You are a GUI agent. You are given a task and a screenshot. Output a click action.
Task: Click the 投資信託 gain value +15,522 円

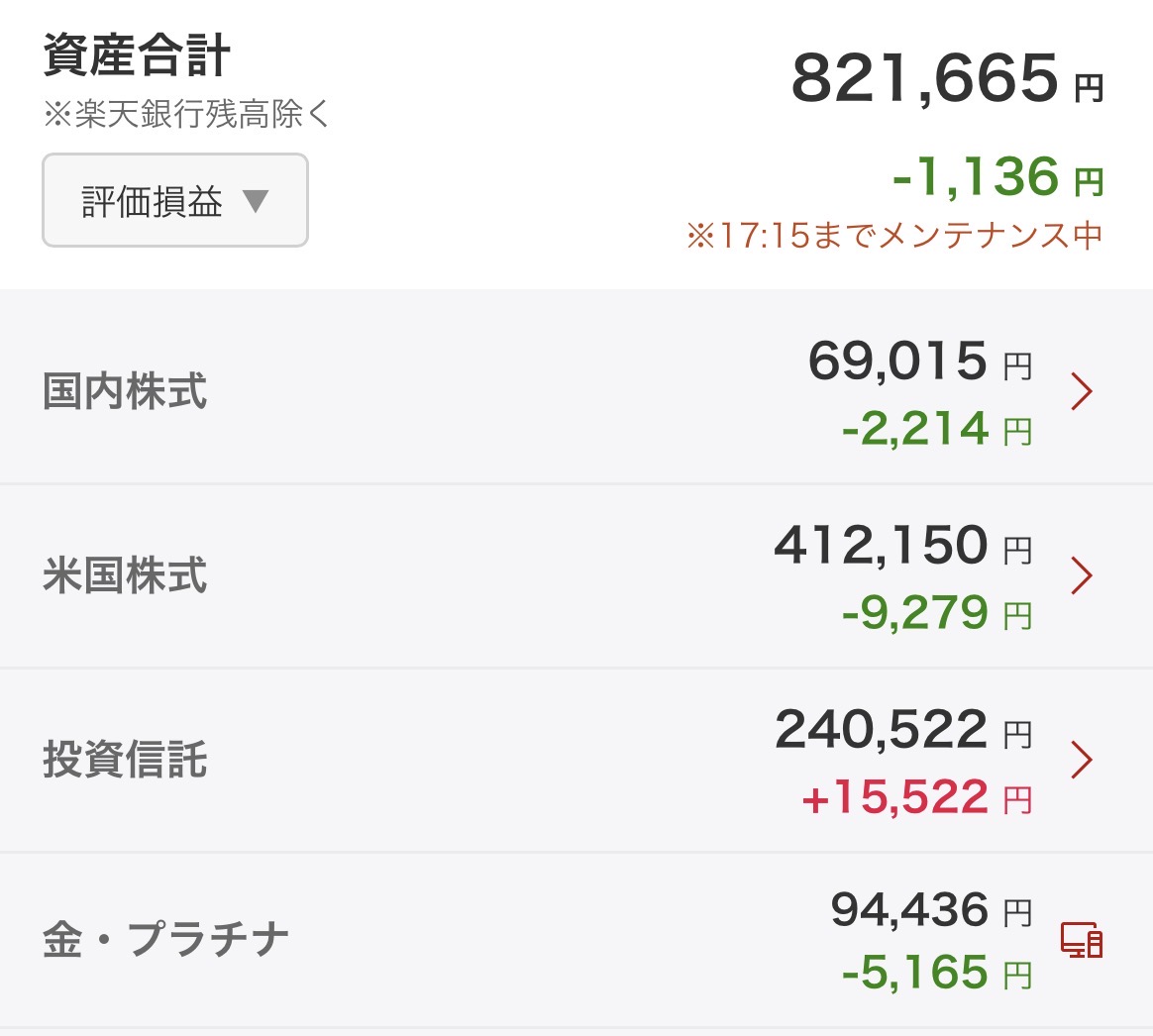(x=916, y=797)
